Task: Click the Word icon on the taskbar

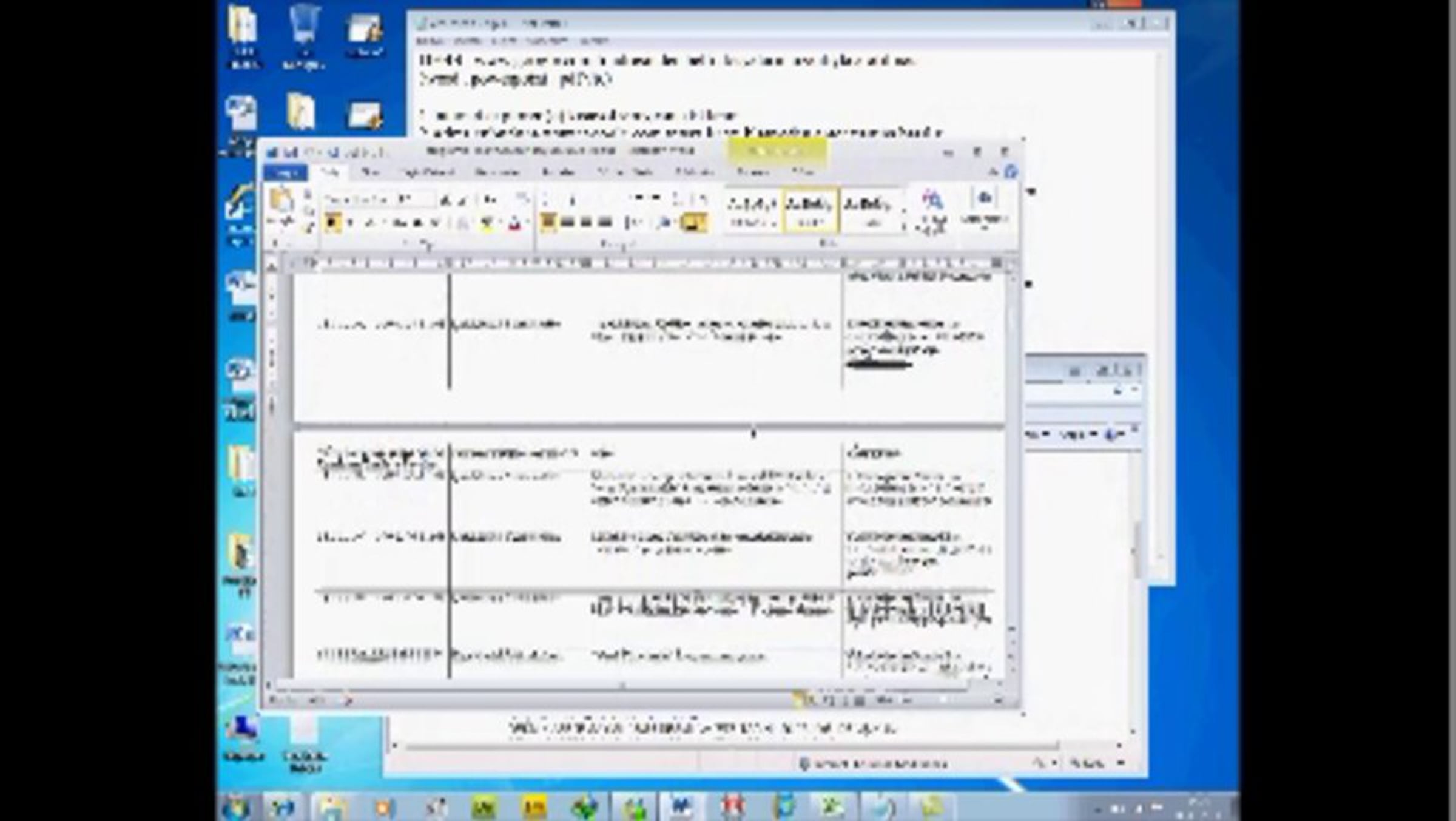Action: click(x=681, y=807)
